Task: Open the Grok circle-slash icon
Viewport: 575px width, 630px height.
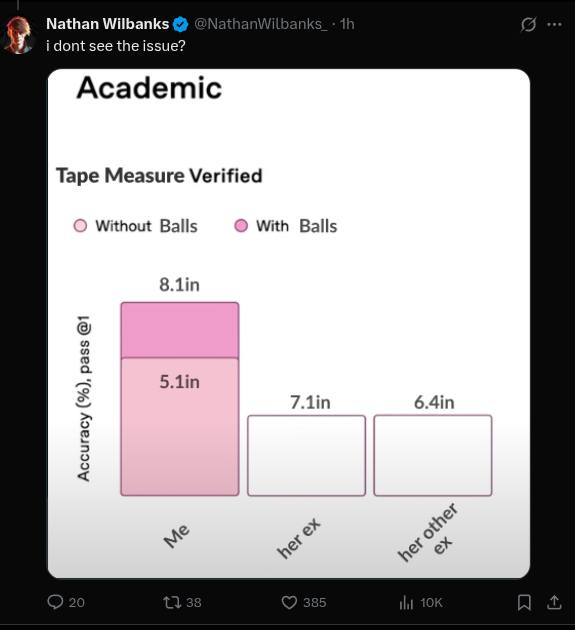Action: (x=528, y=25)
